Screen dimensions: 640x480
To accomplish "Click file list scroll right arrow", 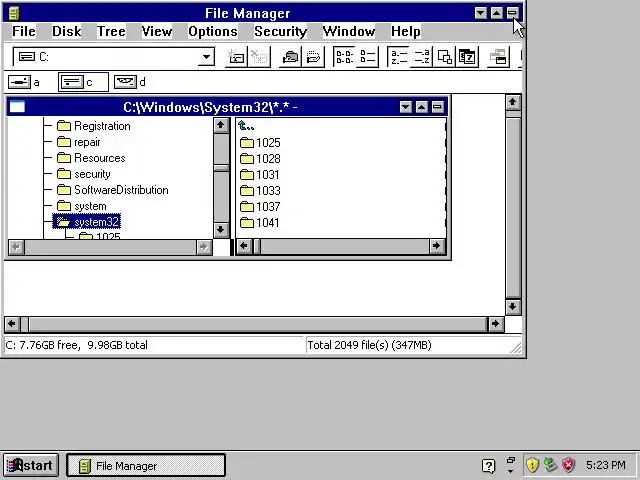I will tap(437, 246).
